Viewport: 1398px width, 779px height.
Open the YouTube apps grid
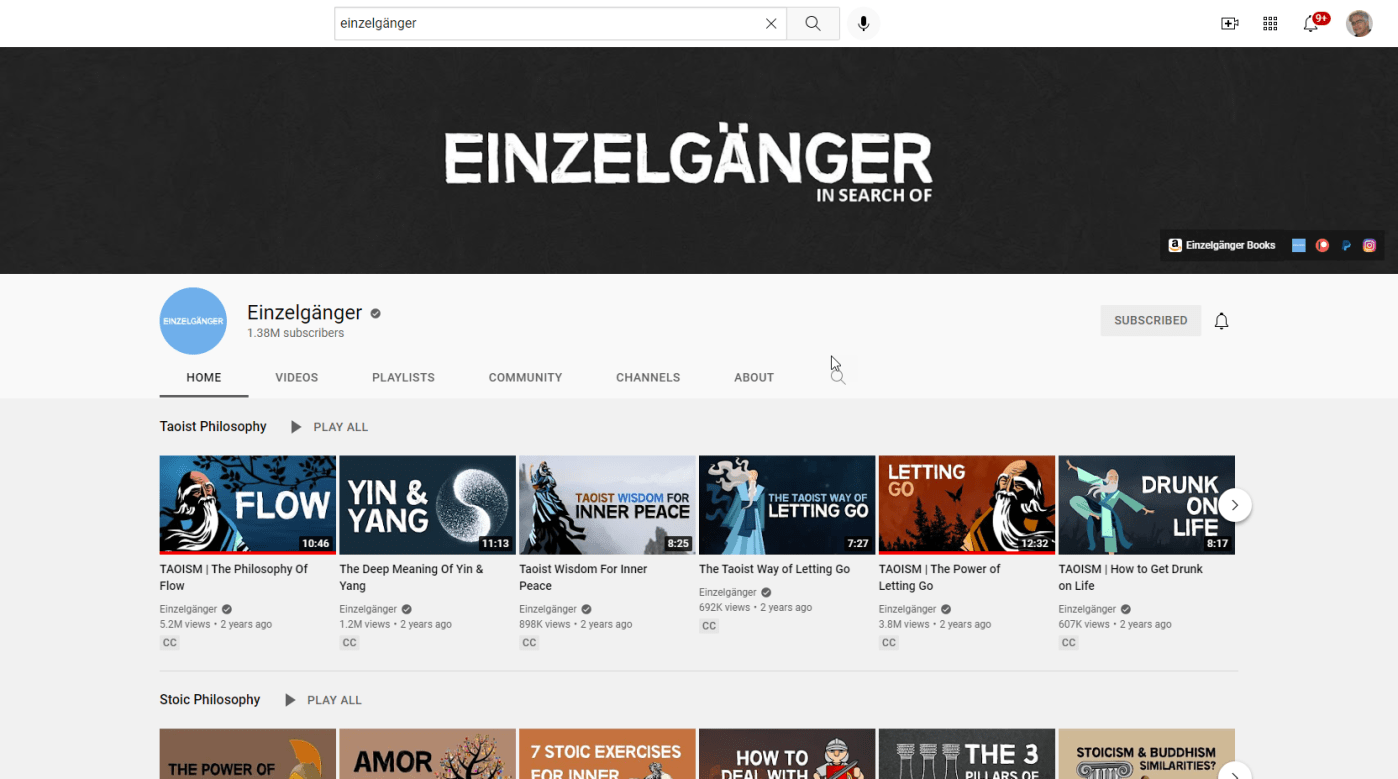[x=1270, y=24]
